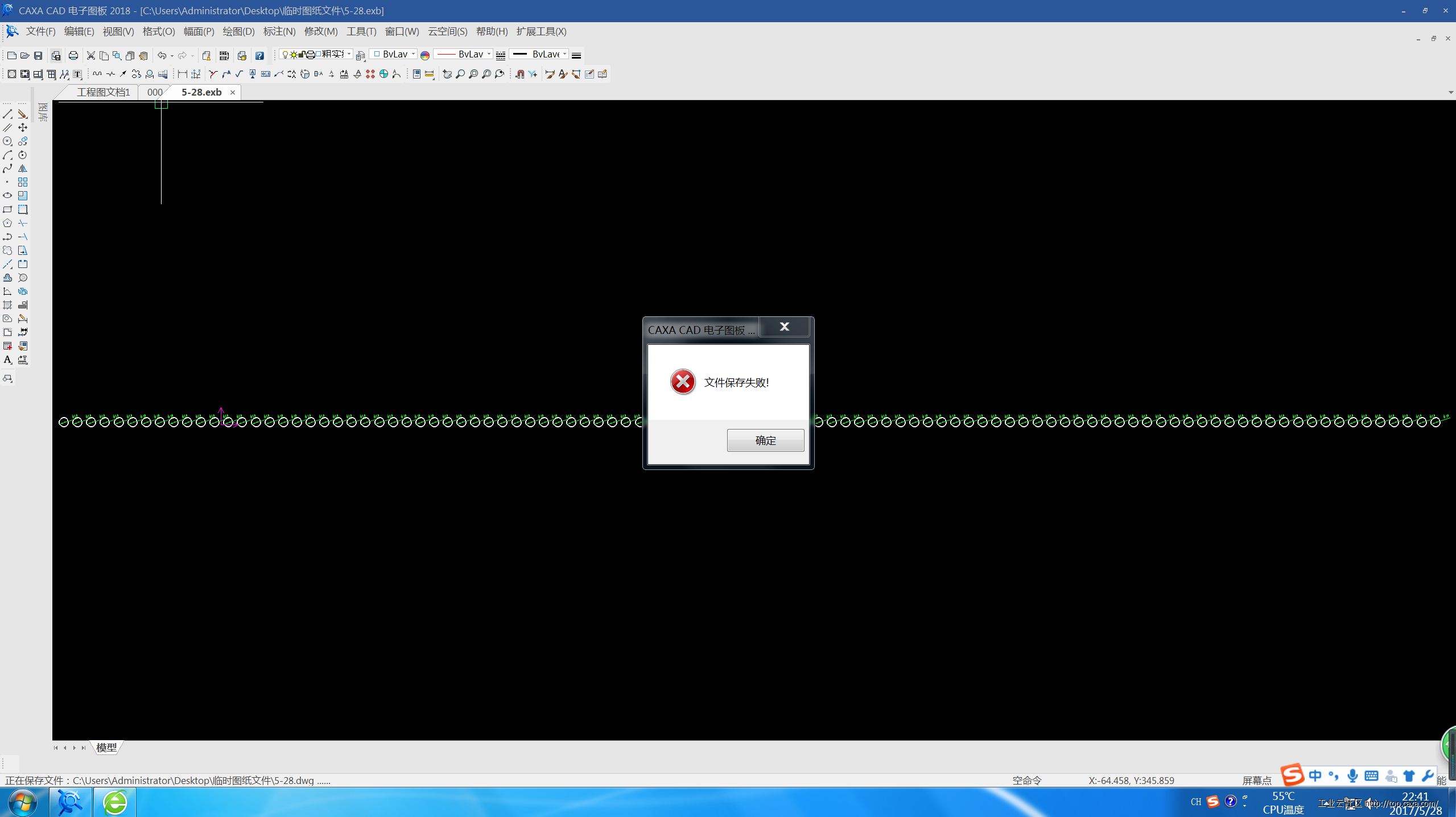
Task: Click the Undo arrow icon
Action: pyautogui.click(x=162, y=55)
